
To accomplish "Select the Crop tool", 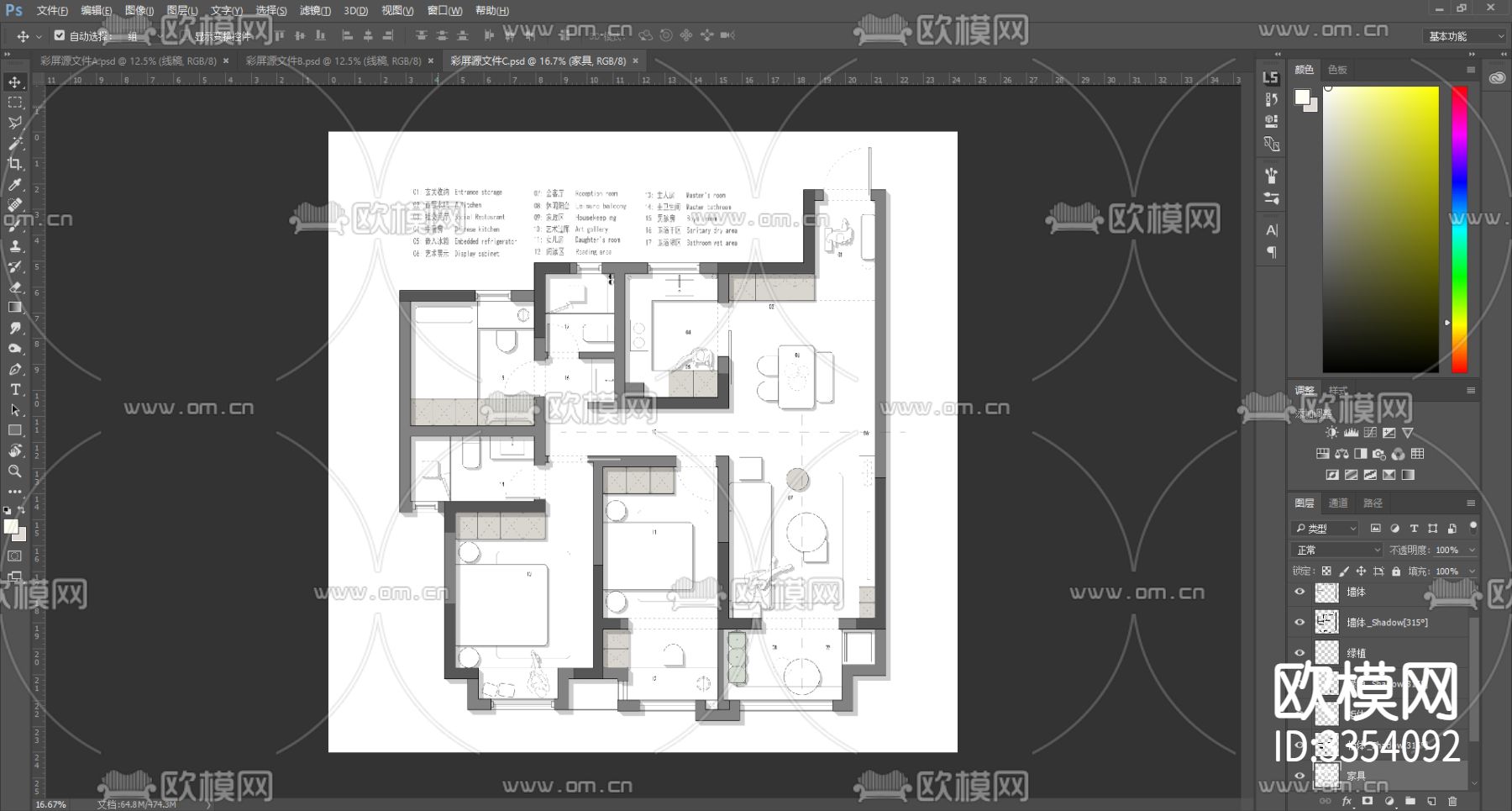I will pos(15,164).
